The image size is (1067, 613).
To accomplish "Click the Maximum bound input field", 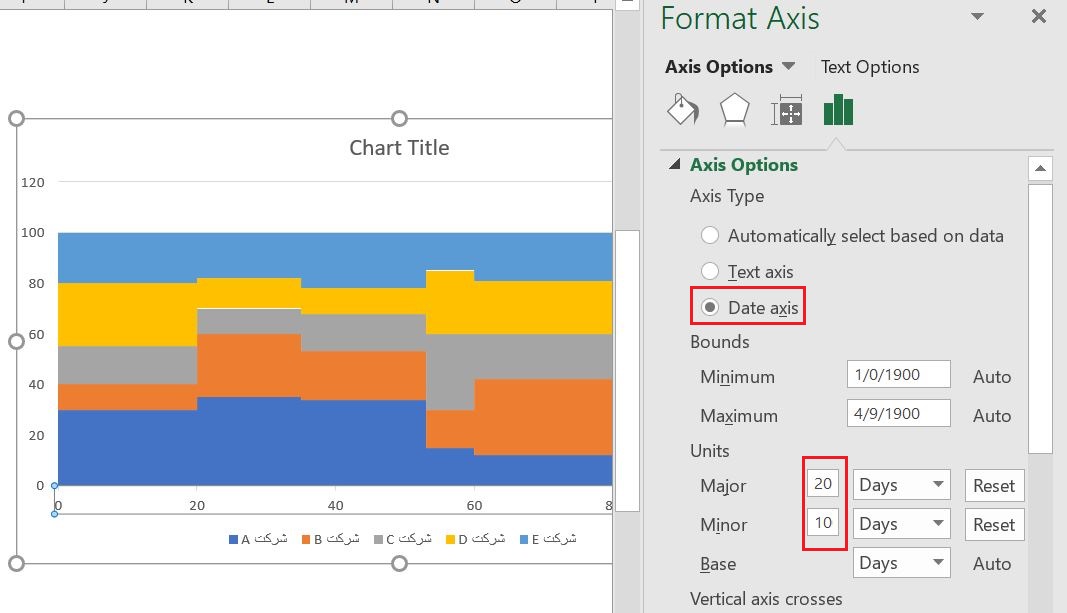I will pos(898,413).
